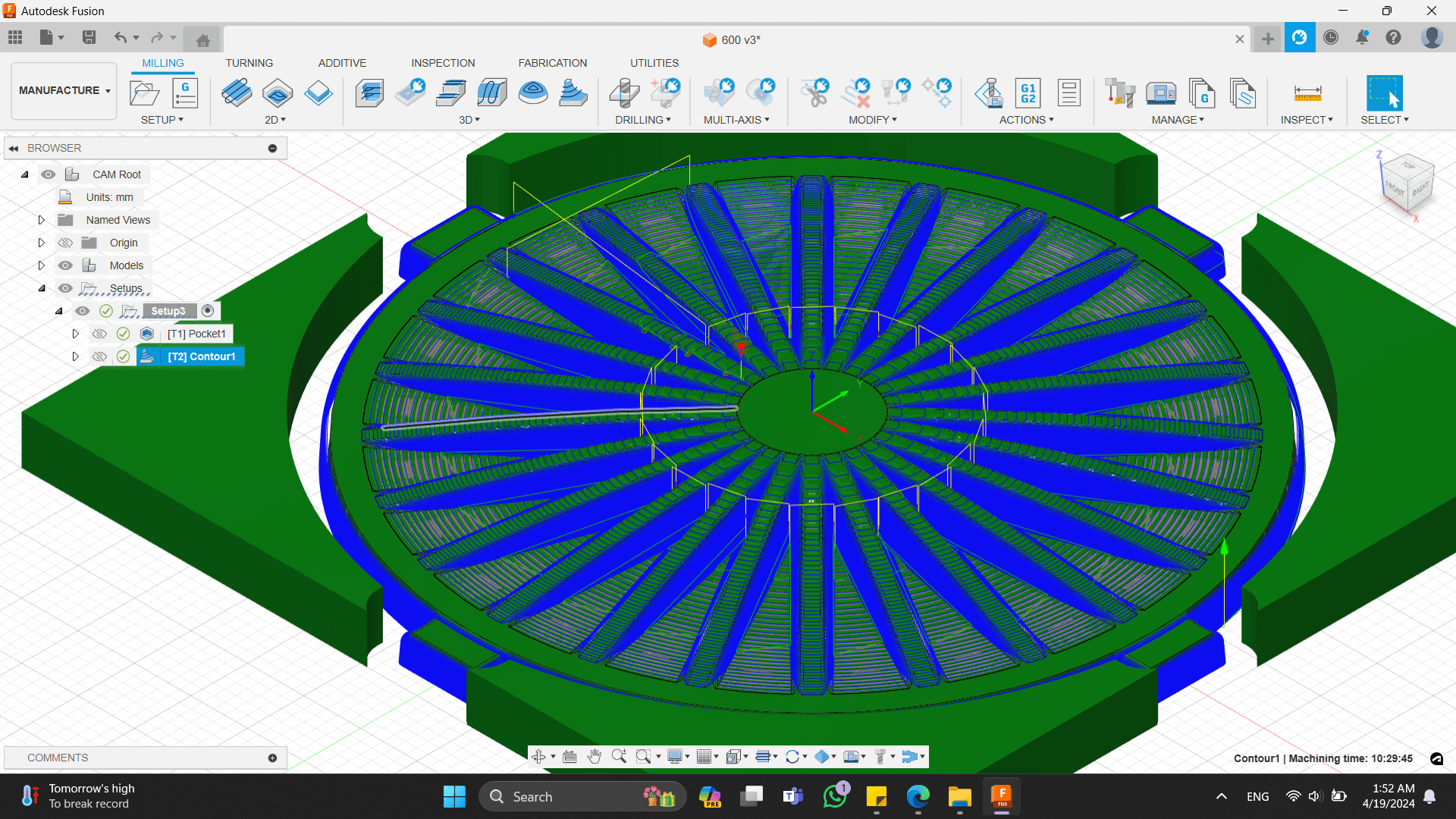Click the Measure ruler icon
1456x819 pixels.
[1307, 93]
